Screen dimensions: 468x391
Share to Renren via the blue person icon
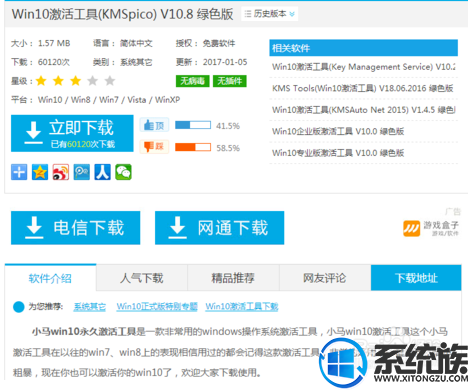(x=102, y=172)
